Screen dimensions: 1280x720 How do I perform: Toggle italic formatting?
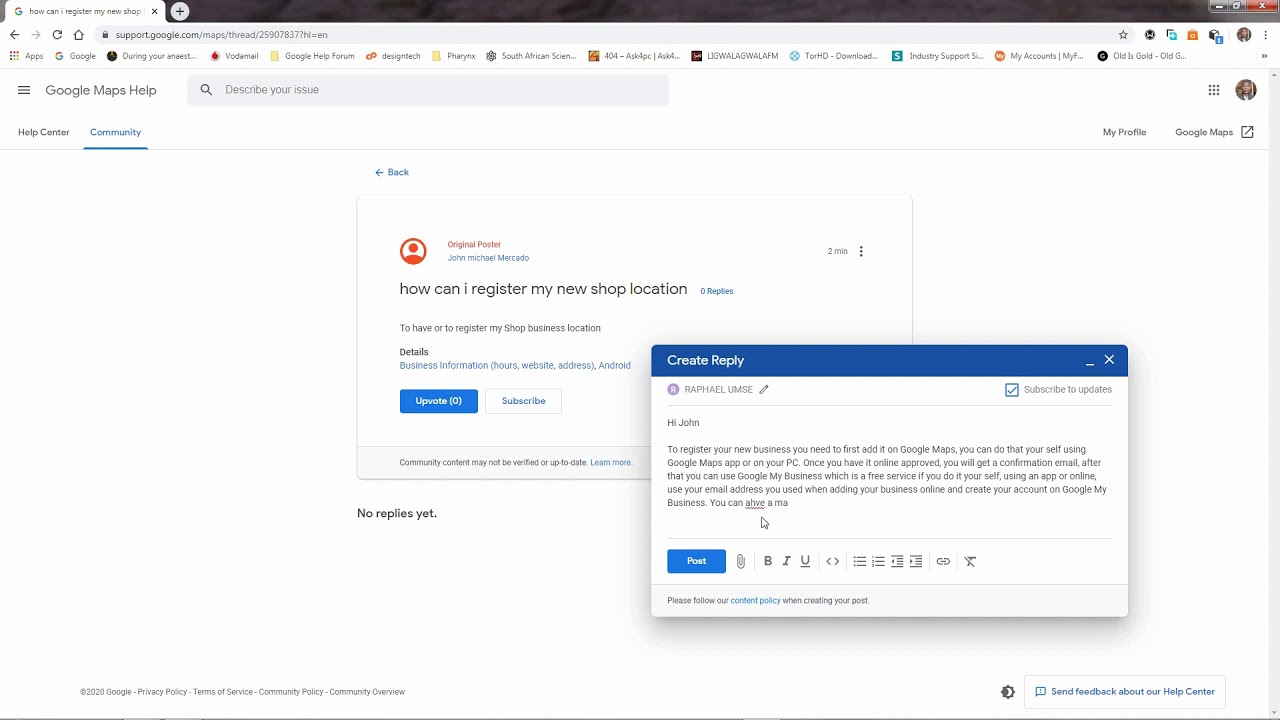(786, 562)
